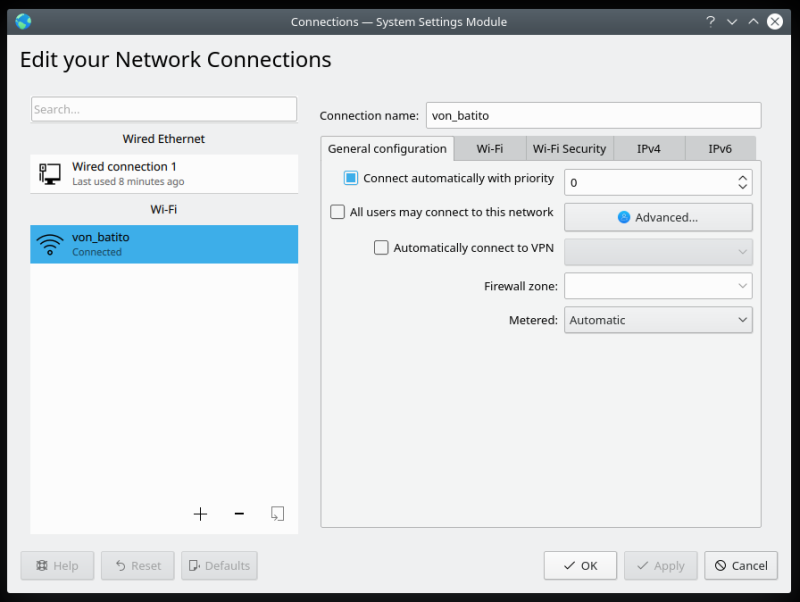Add a new connection with the plus icon
Image resolution: width=800 pixels, height=602 pixels.
(x=200, y=513)
